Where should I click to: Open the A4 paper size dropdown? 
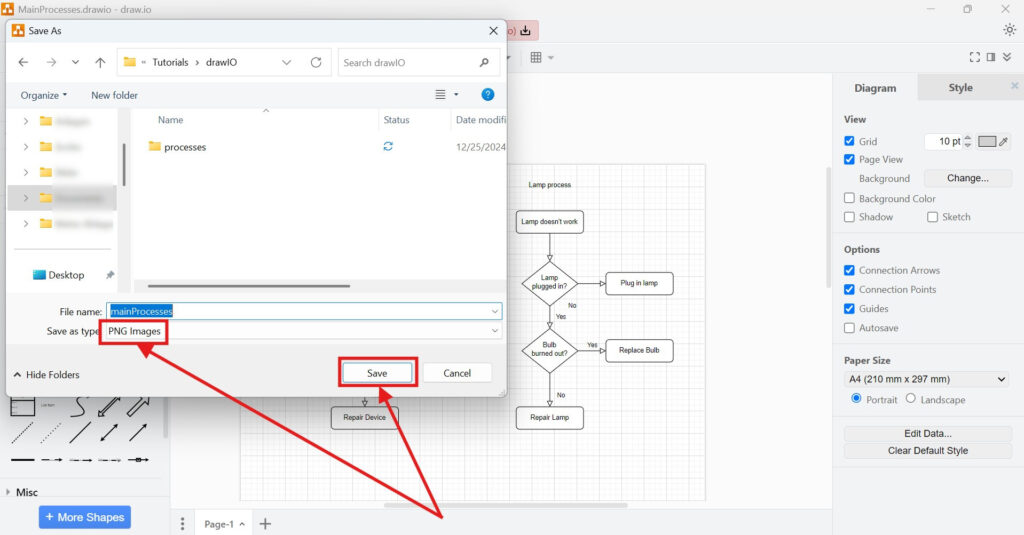coord(927,379)
